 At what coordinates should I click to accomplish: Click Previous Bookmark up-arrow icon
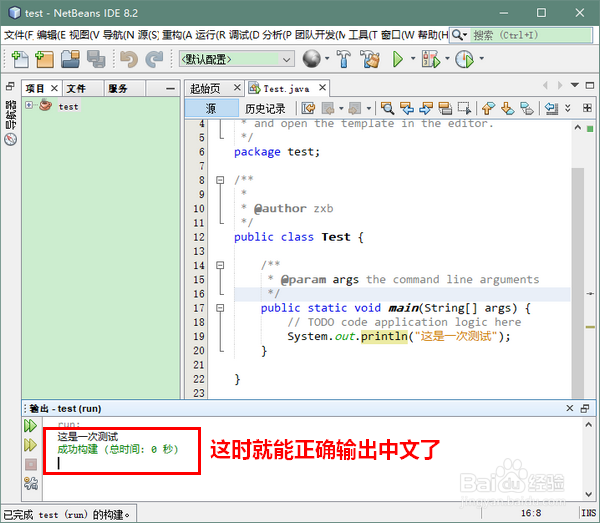coord(488,109)
